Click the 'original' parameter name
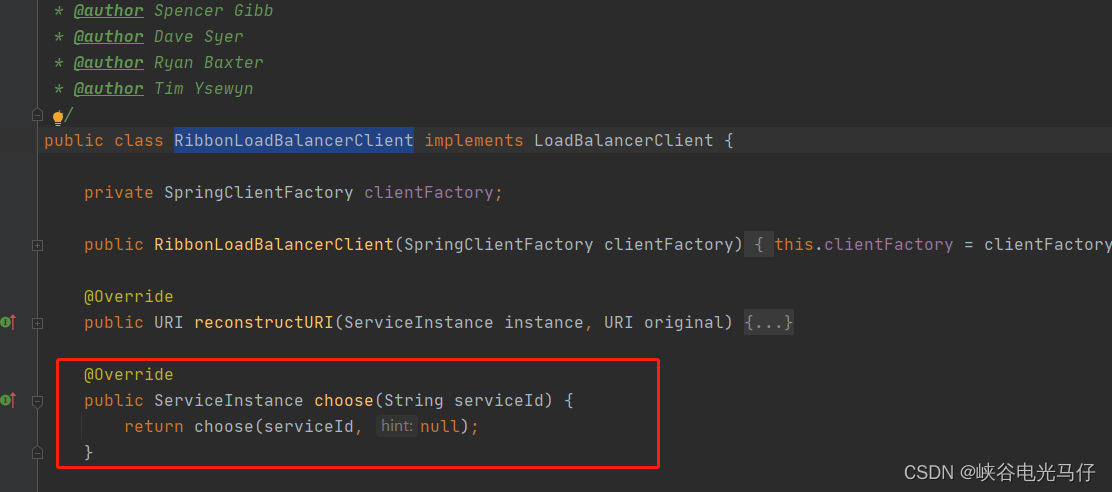 pos(684,323)
